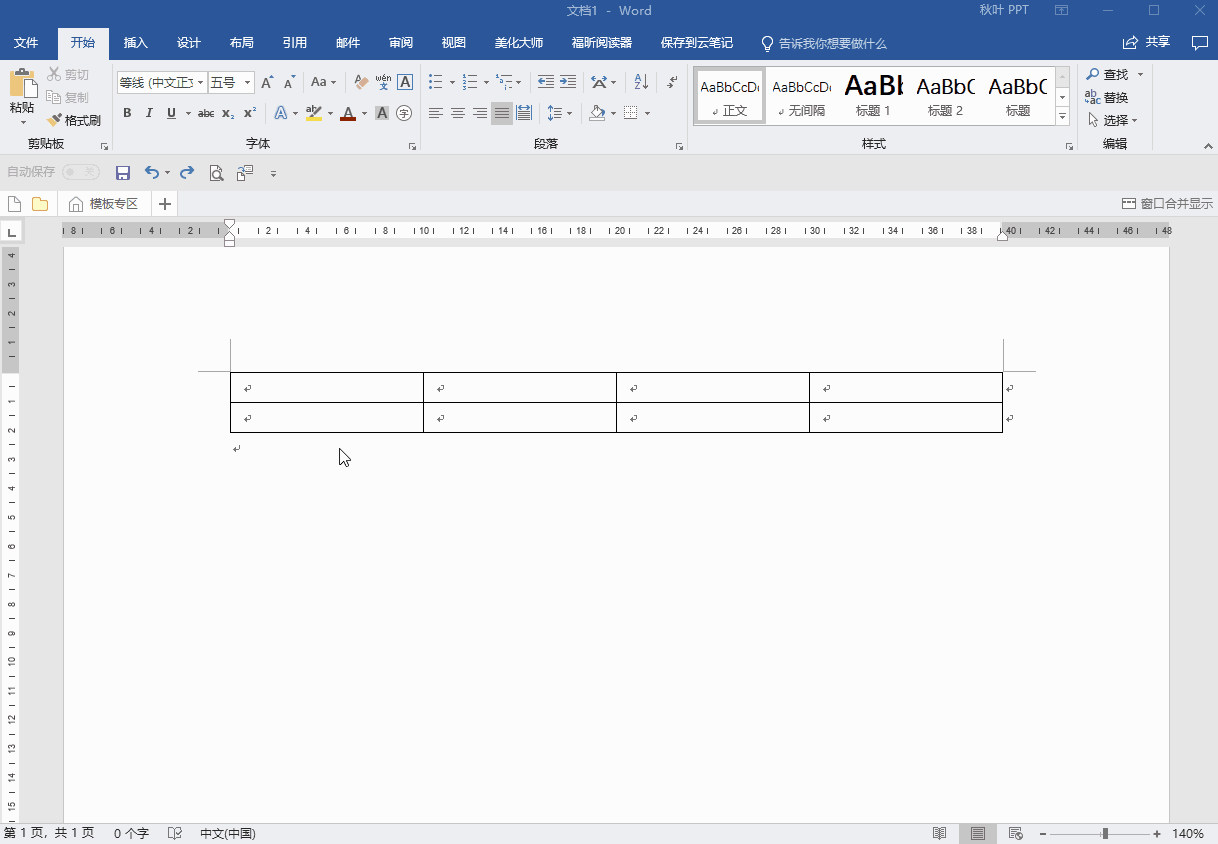Image resolution: width=1218 pixels, height=844 pixels.
Task: Click the Bold formatting icon
Action: click(127, 113)
